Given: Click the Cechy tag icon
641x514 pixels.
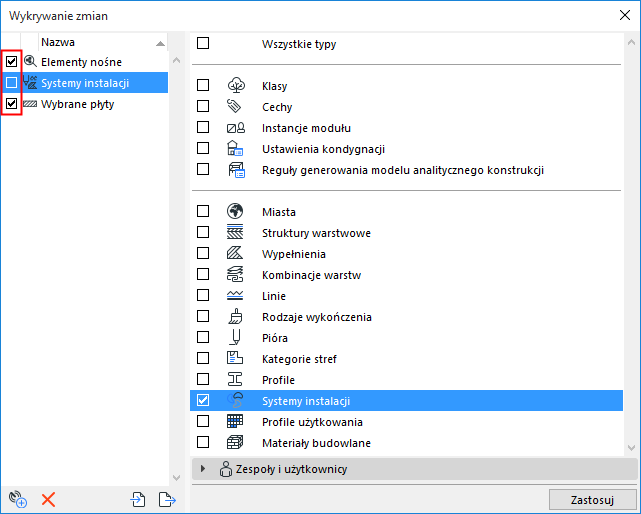Looking at the screenshot, I should (235, 106).
